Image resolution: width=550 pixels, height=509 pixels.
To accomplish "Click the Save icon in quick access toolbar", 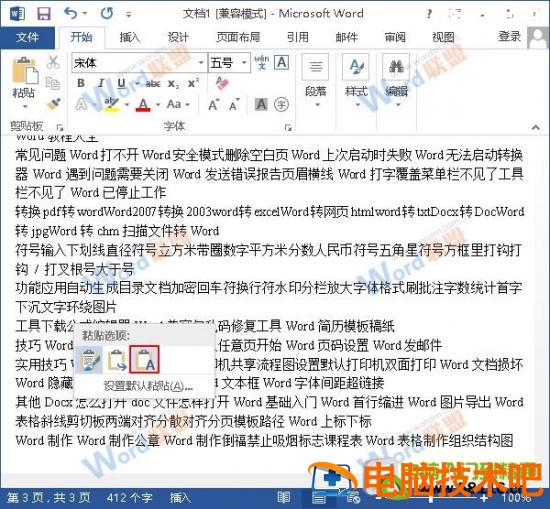I will pyautogui.click(x=44, y=14).
